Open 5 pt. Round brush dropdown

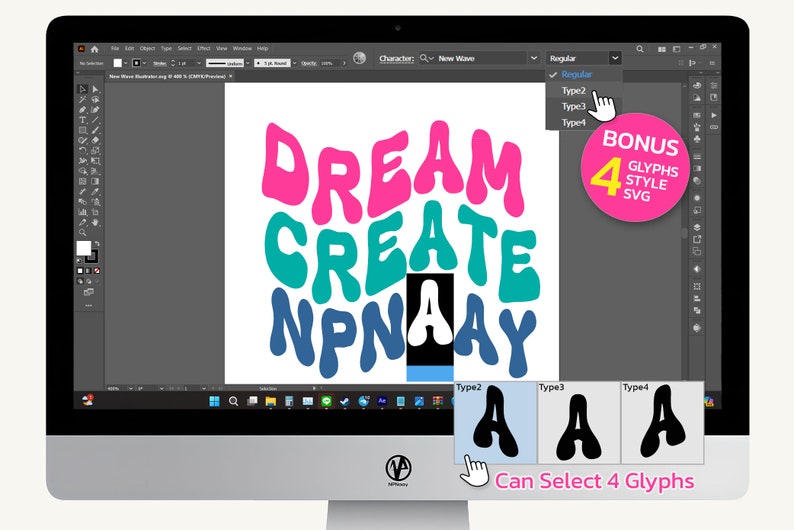pos(294,63)
